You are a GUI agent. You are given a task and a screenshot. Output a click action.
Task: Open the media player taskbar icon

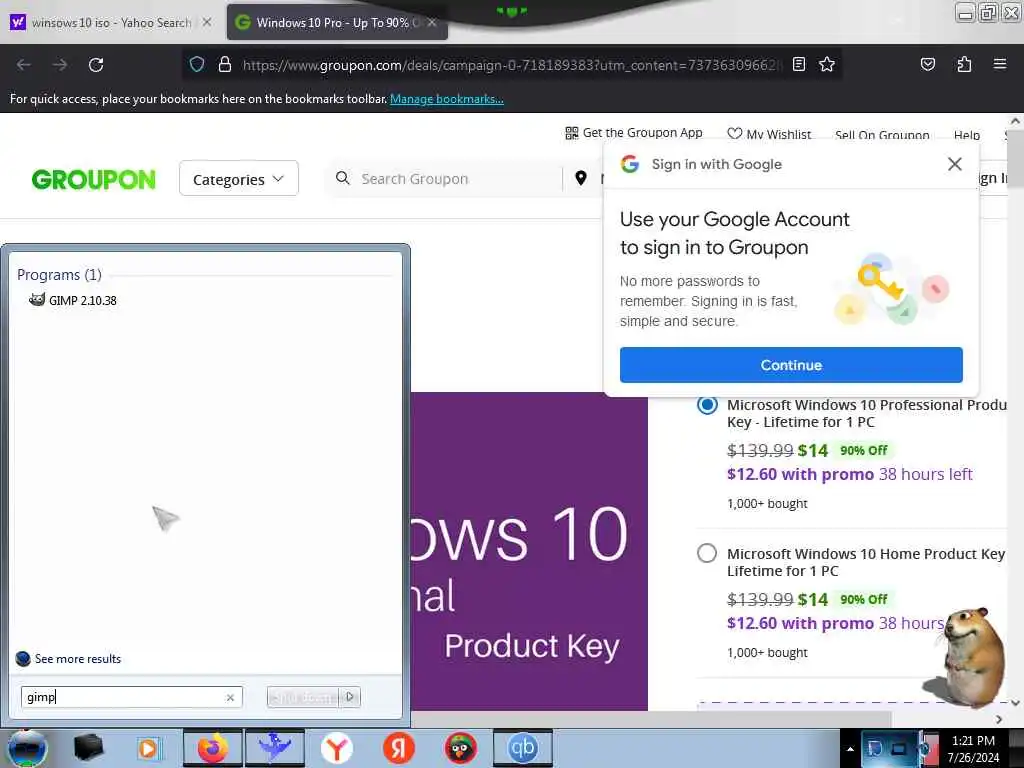point(149,748)
